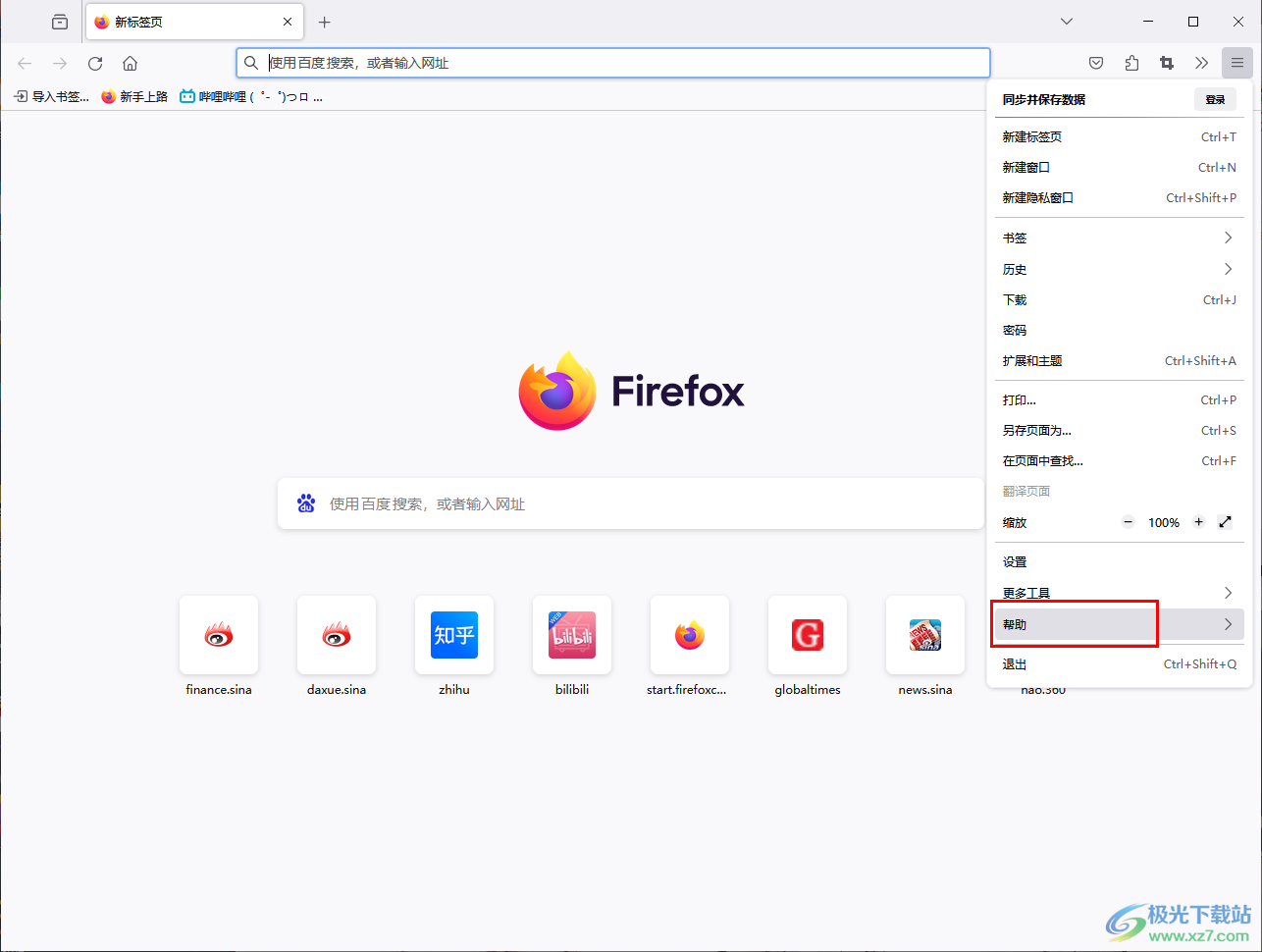Click the screenshot crop tool icon
The height and width of the screenshot is (952, 1262).
click(x=1167, y=63)
